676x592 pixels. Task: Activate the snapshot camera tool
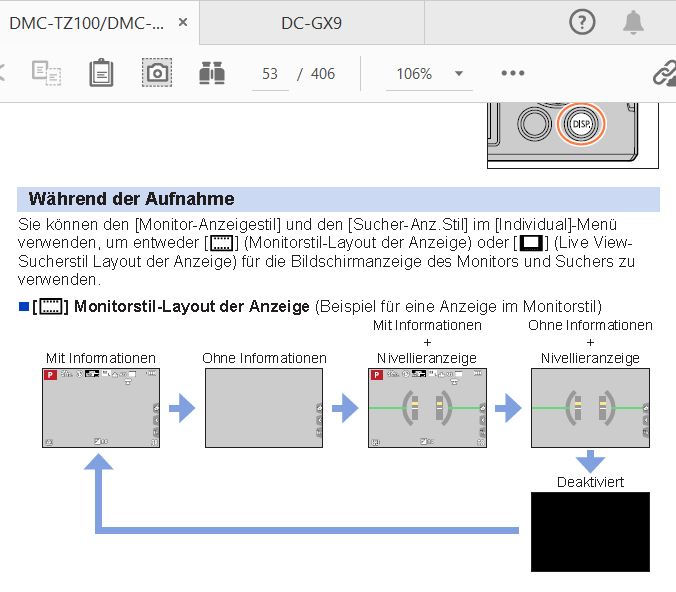157,73
